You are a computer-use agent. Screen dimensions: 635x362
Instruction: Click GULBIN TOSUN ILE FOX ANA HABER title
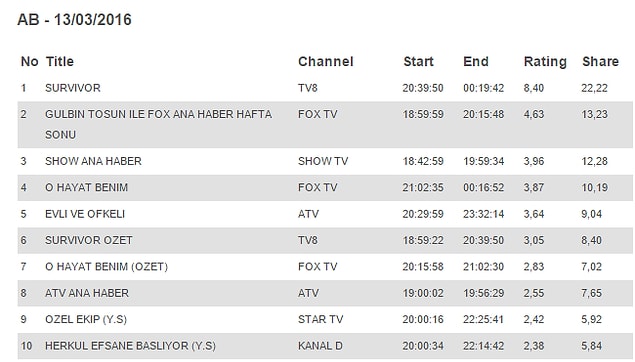pos(158,124)
